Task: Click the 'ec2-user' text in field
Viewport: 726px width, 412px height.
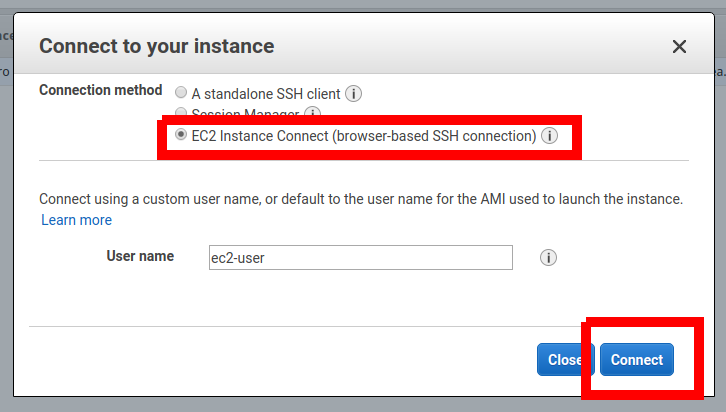Action: [238, 257]
